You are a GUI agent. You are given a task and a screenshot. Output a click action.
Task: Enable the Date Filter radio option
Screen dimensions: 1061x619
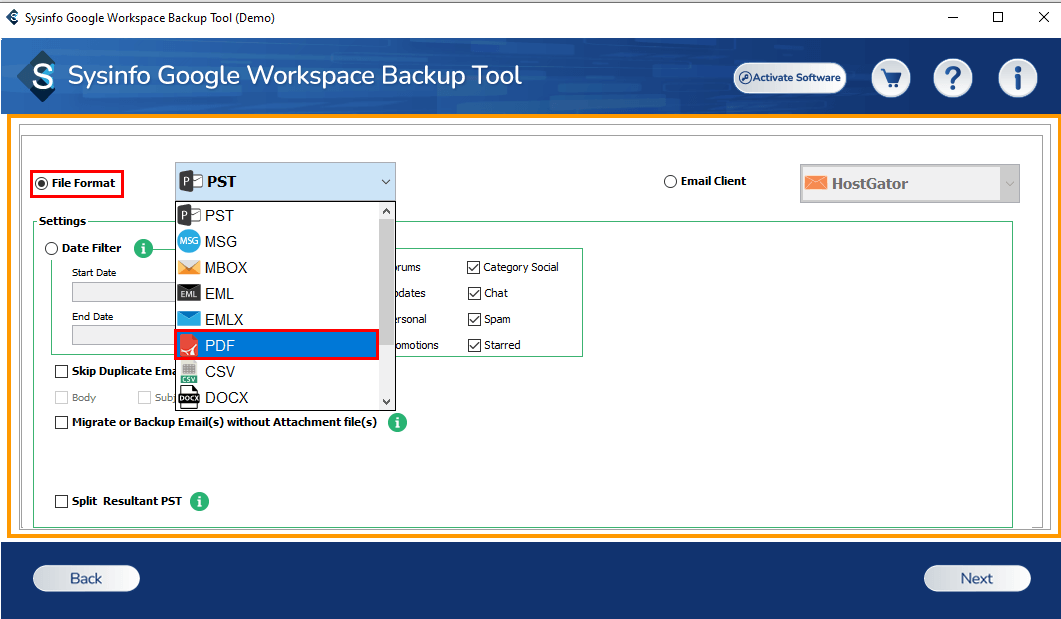coord(52,249)
